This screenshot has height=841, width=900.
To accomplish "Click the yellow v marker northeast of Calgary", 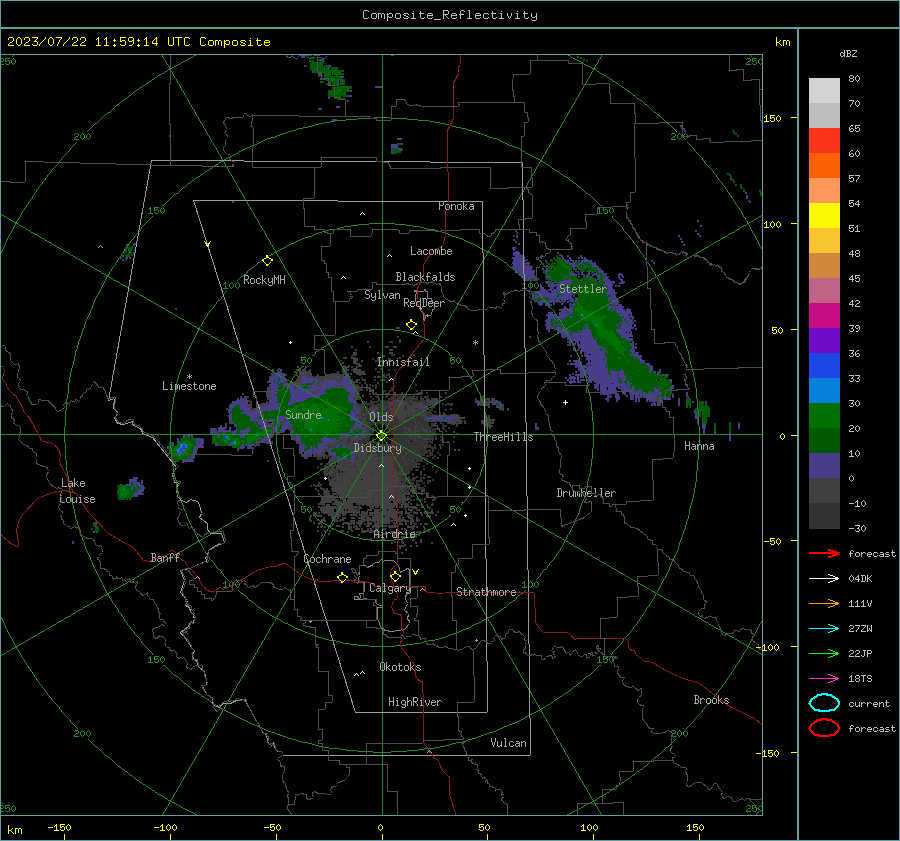I will [416, 572].
